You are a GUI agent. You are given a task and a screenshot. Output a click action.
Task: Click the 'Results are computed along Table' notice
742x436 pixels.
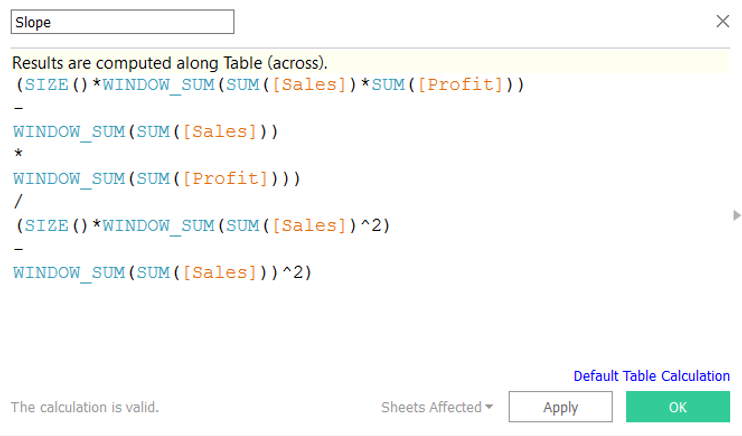(x=168, y=62)
